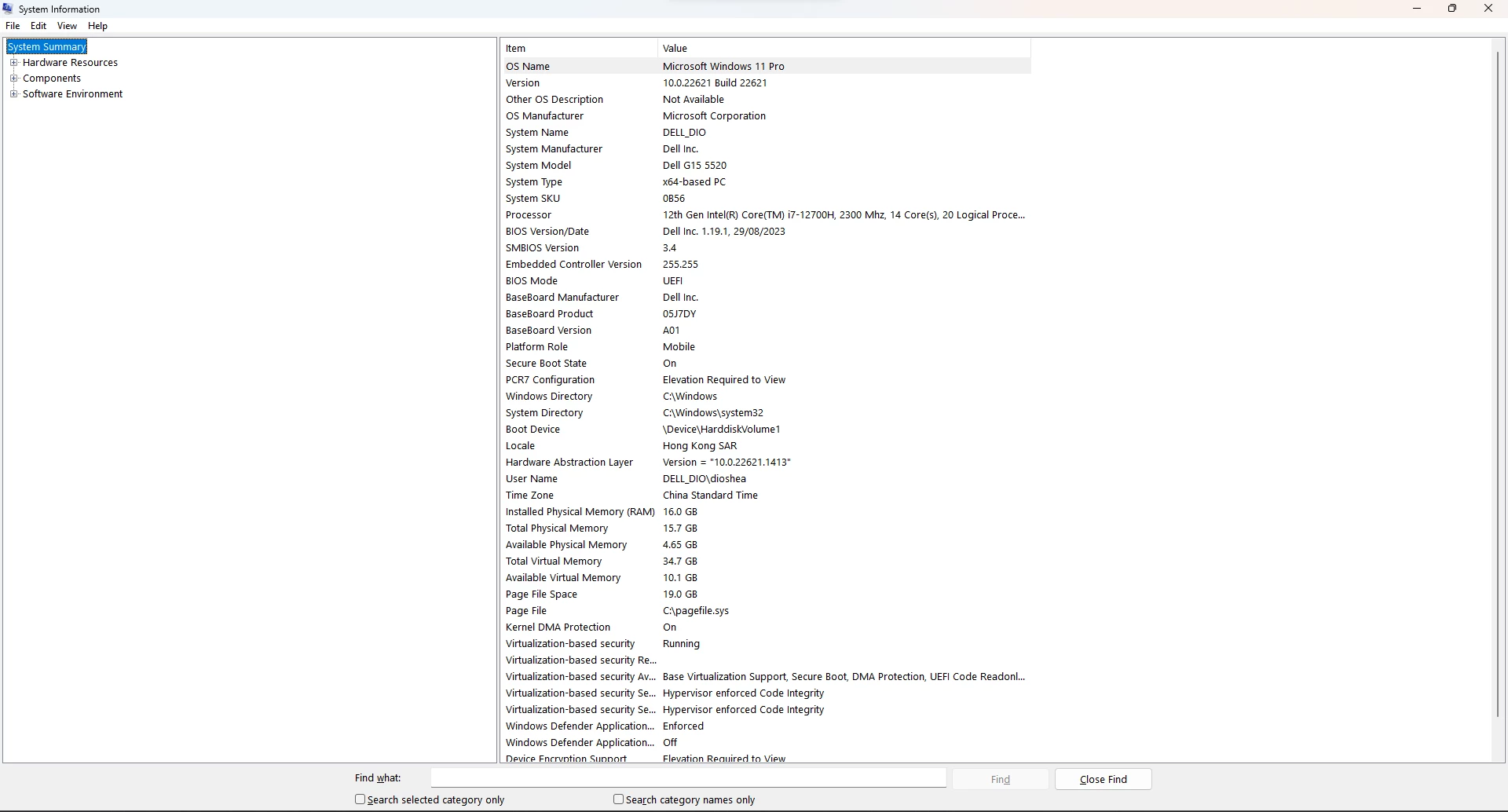Select the BaseBoard Version row
The height and width of the screenshot is (812, 1508).
point(767,331)
